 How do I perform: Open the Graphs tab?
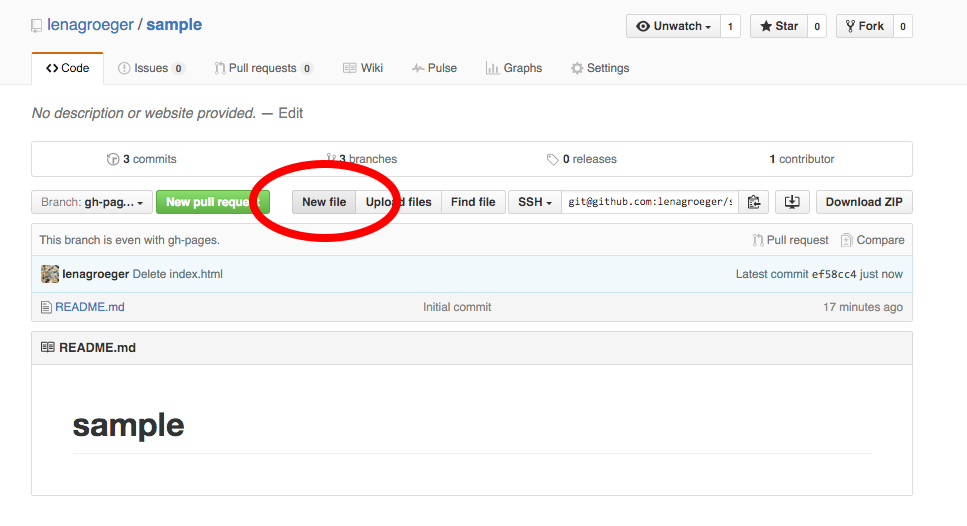click(x=514, y=68)
